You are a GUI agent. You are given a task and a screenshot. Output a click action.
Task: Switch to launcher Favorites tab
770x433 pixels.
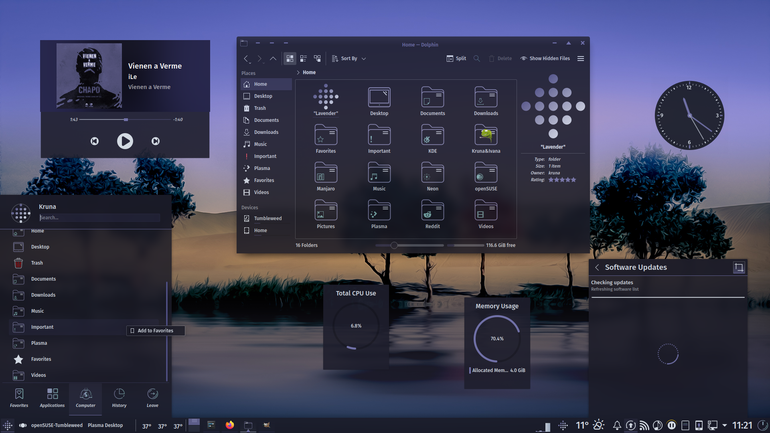tap(19, 398)
